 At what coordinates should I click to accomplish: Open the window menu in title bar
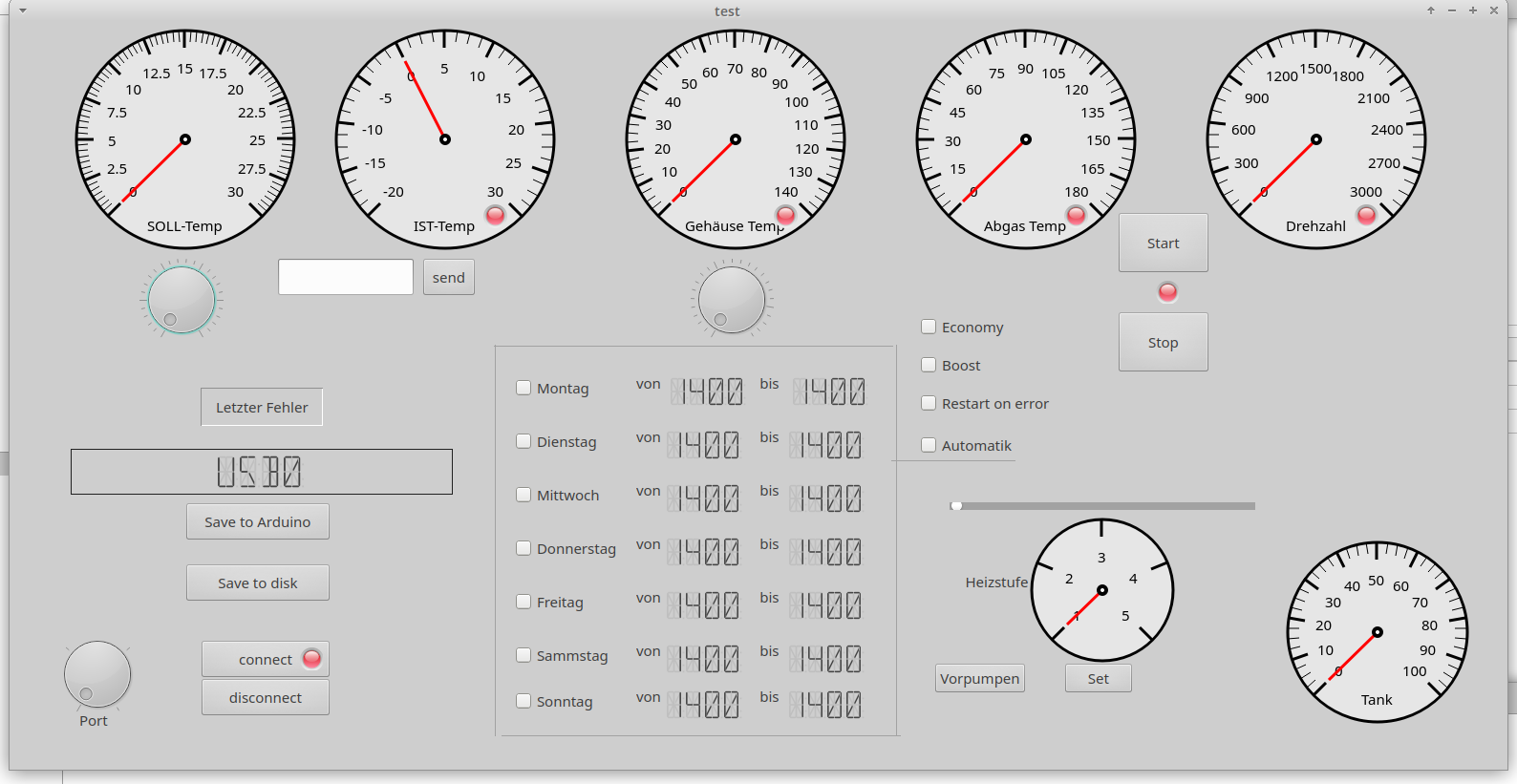coord(23,11)
